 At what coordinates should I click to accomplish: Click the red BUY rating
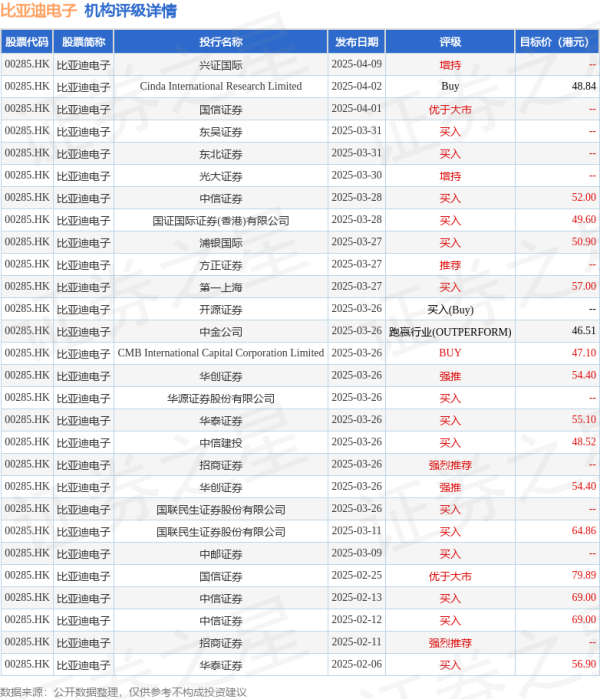coord(450,353)
